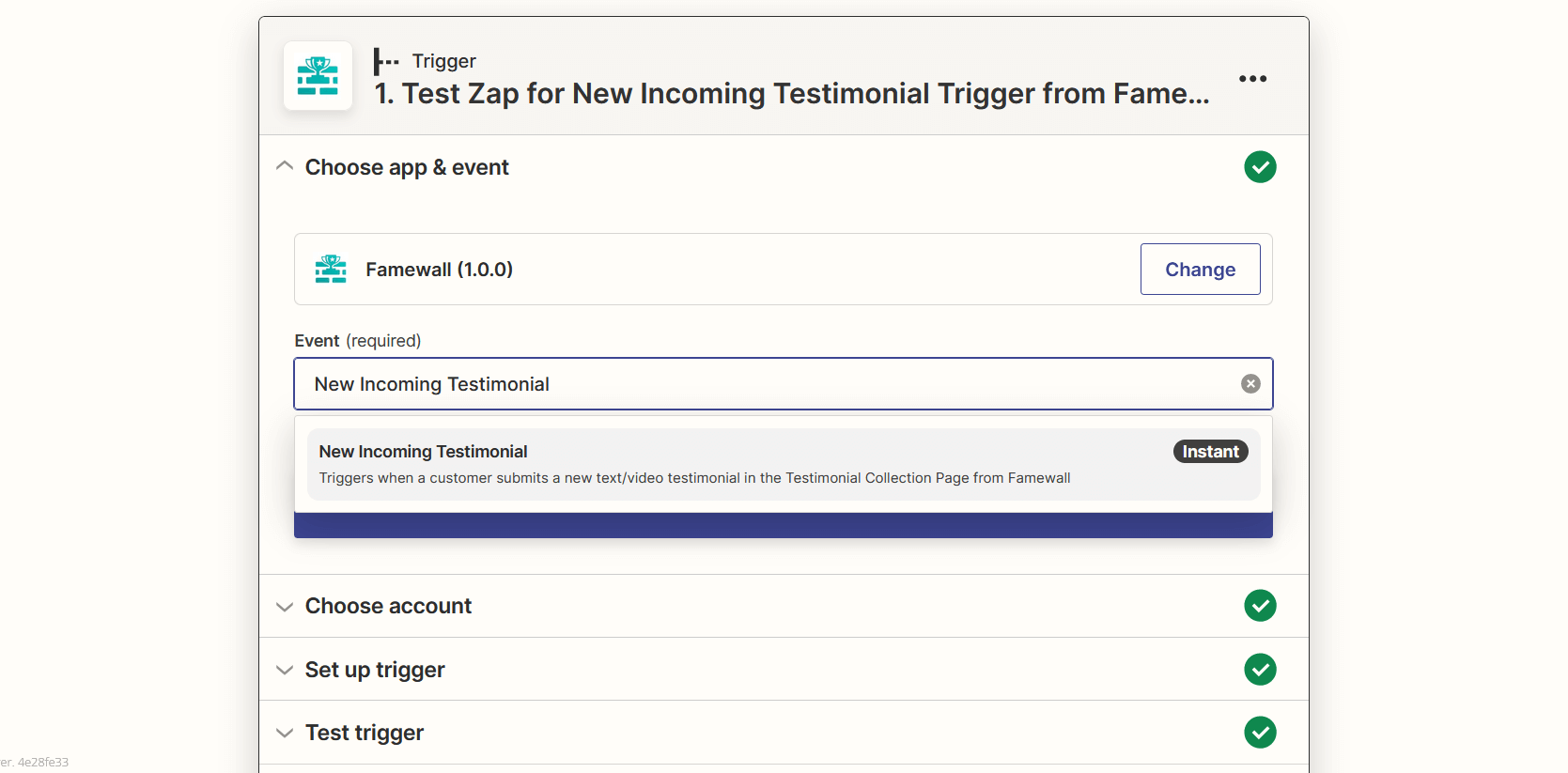Collapse the Choose app & event section
The image size is (1568, 773).
(285, 166)
